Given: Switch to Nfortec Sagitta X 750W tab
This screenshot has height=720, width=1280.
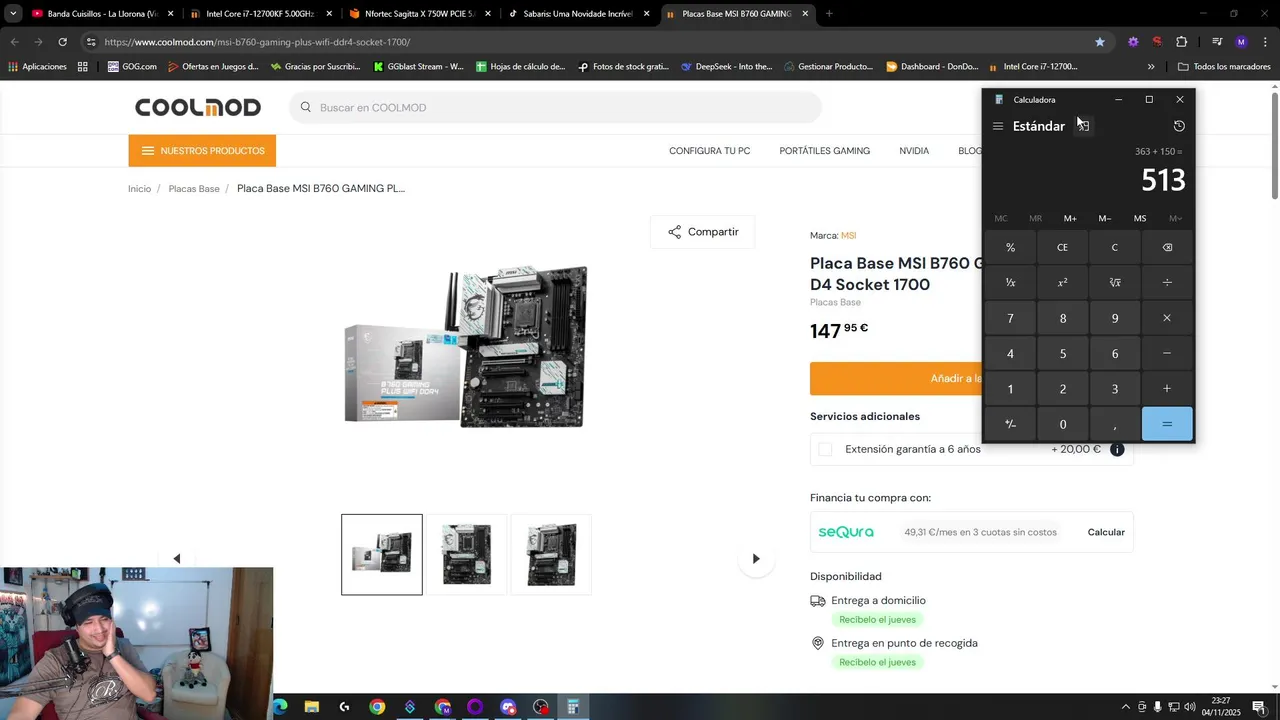Looking at the screenshot, I should [418, 14].
